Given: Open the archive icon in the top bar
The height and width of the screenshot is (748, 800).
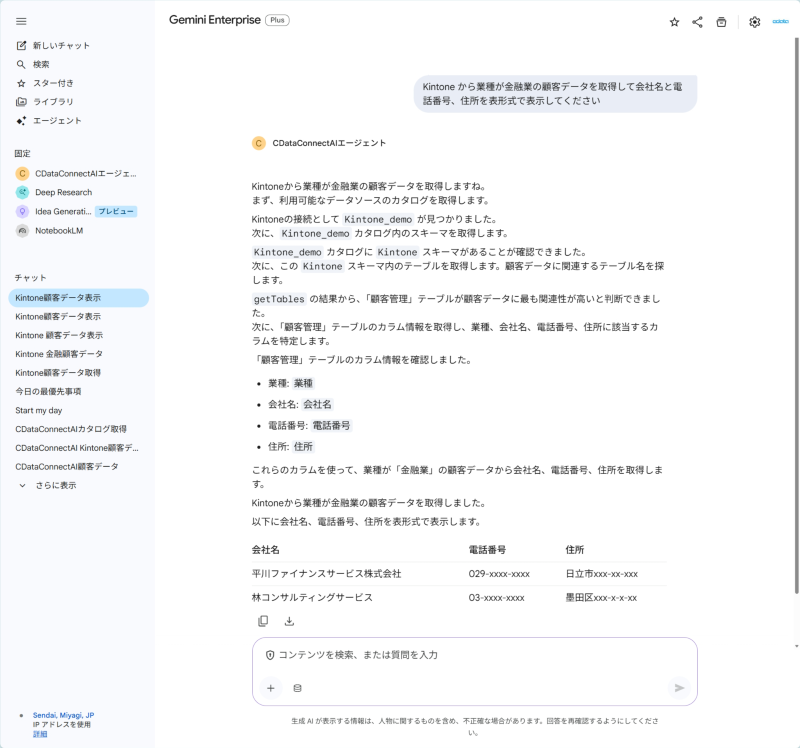Looking at the screenshot, I should (721, 22).
